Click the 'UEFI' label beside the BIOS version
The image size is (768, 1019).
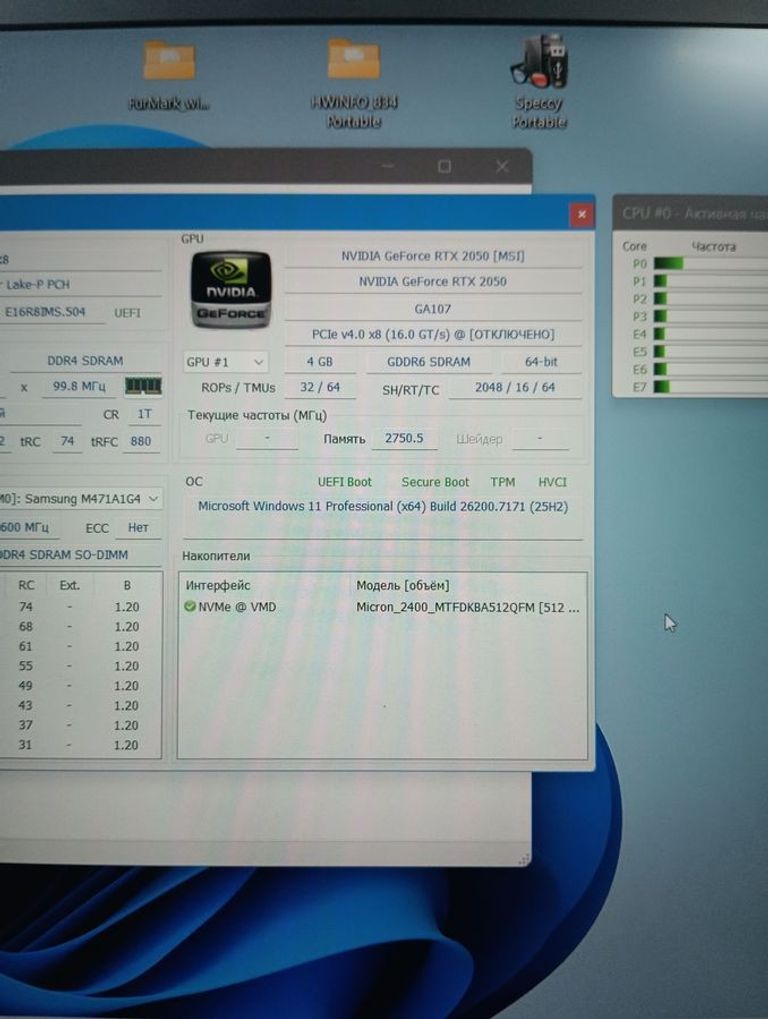(x=127, y=313)
